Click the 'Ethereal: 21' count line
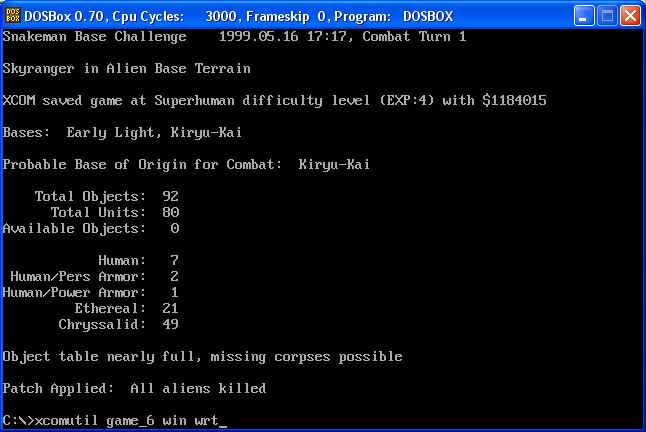The height and width of the screenshot is (432, 646). (x=126, y=308)
